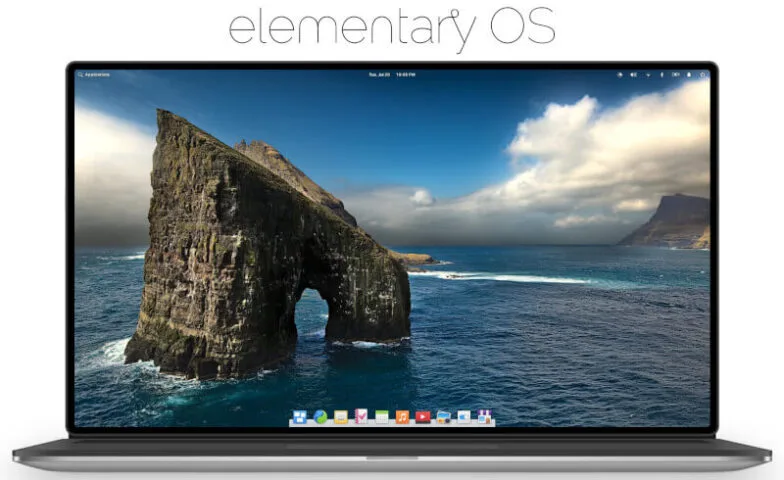Image resolution: width=784 pixels, height=480 pixels.
Task: Open the notifications bell indicator
Action: 689,74
